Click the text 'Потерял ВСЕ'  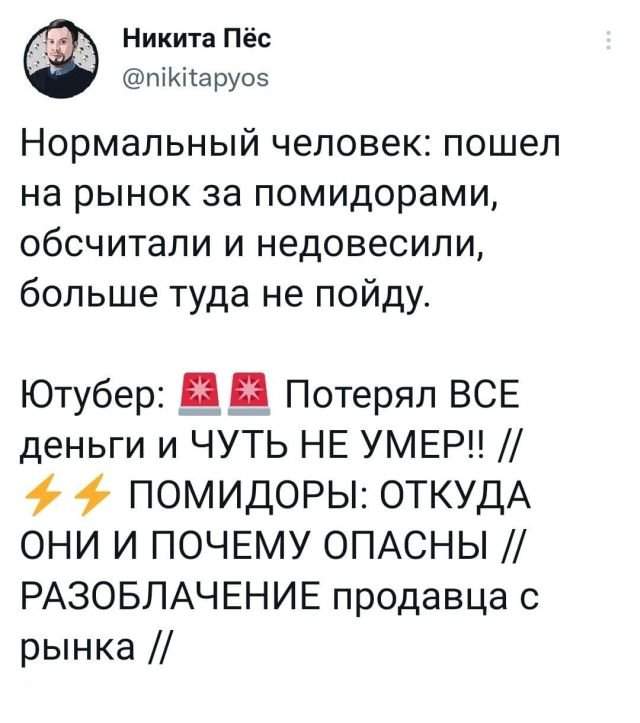click(402, 395)
